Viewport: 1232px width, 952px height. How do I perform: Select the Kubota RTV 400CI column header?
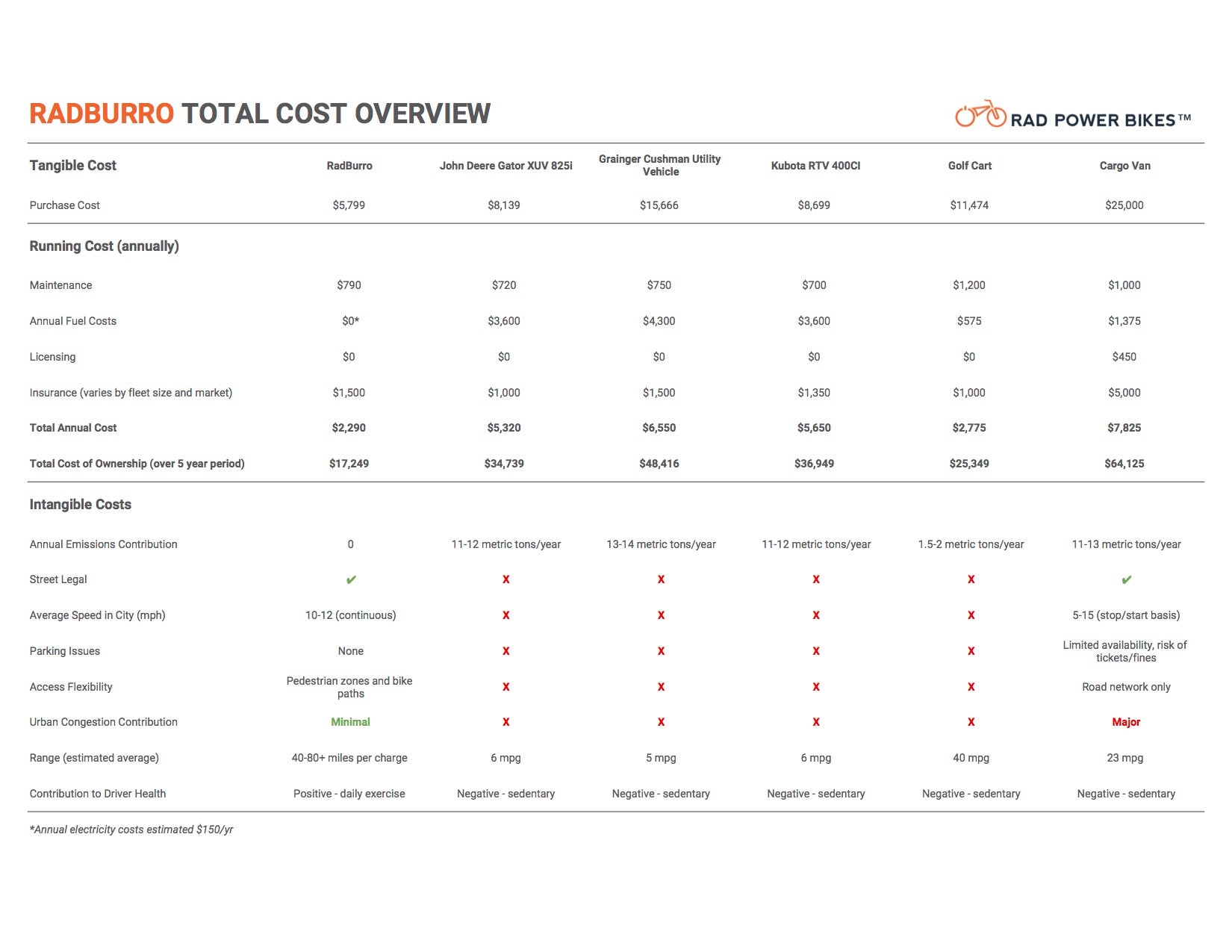815,166
